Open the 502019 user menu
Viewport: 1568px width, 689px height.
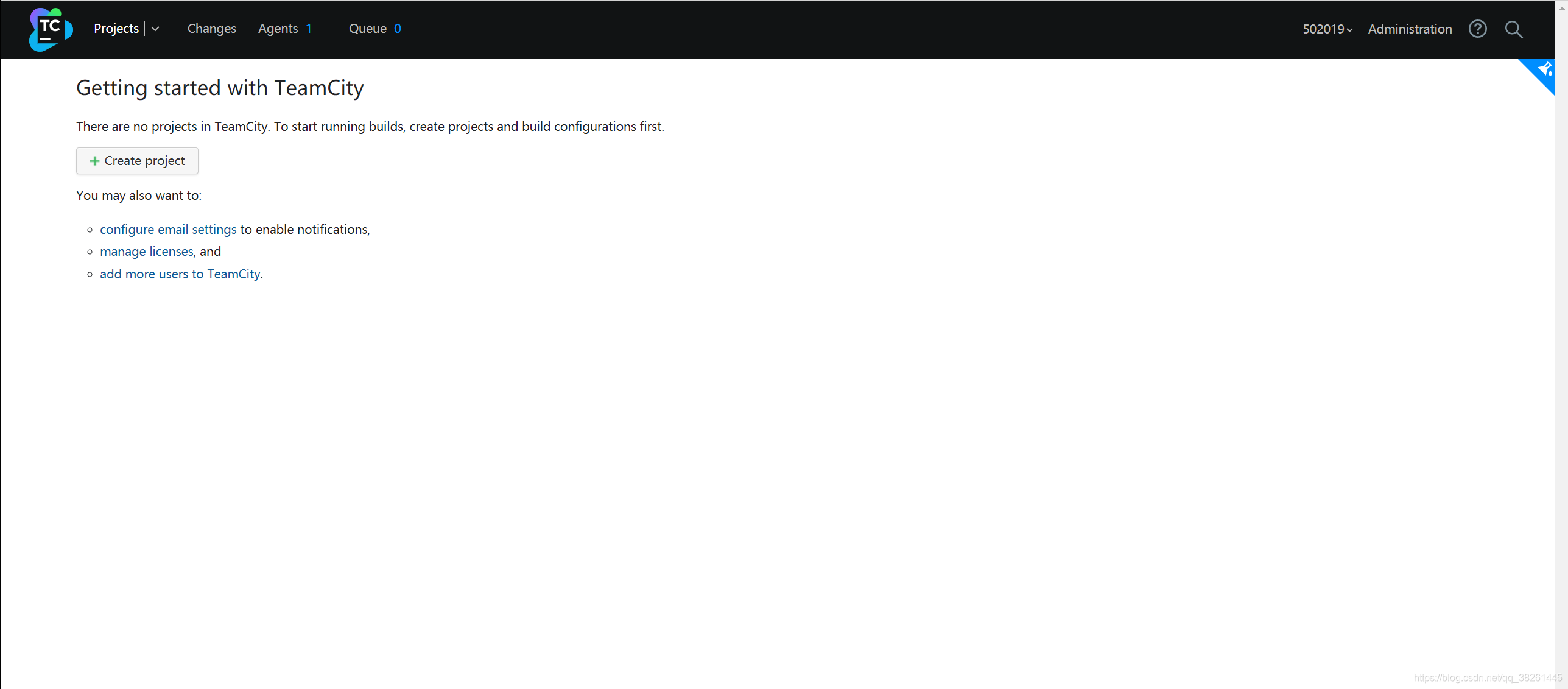tap(1327, 29)
